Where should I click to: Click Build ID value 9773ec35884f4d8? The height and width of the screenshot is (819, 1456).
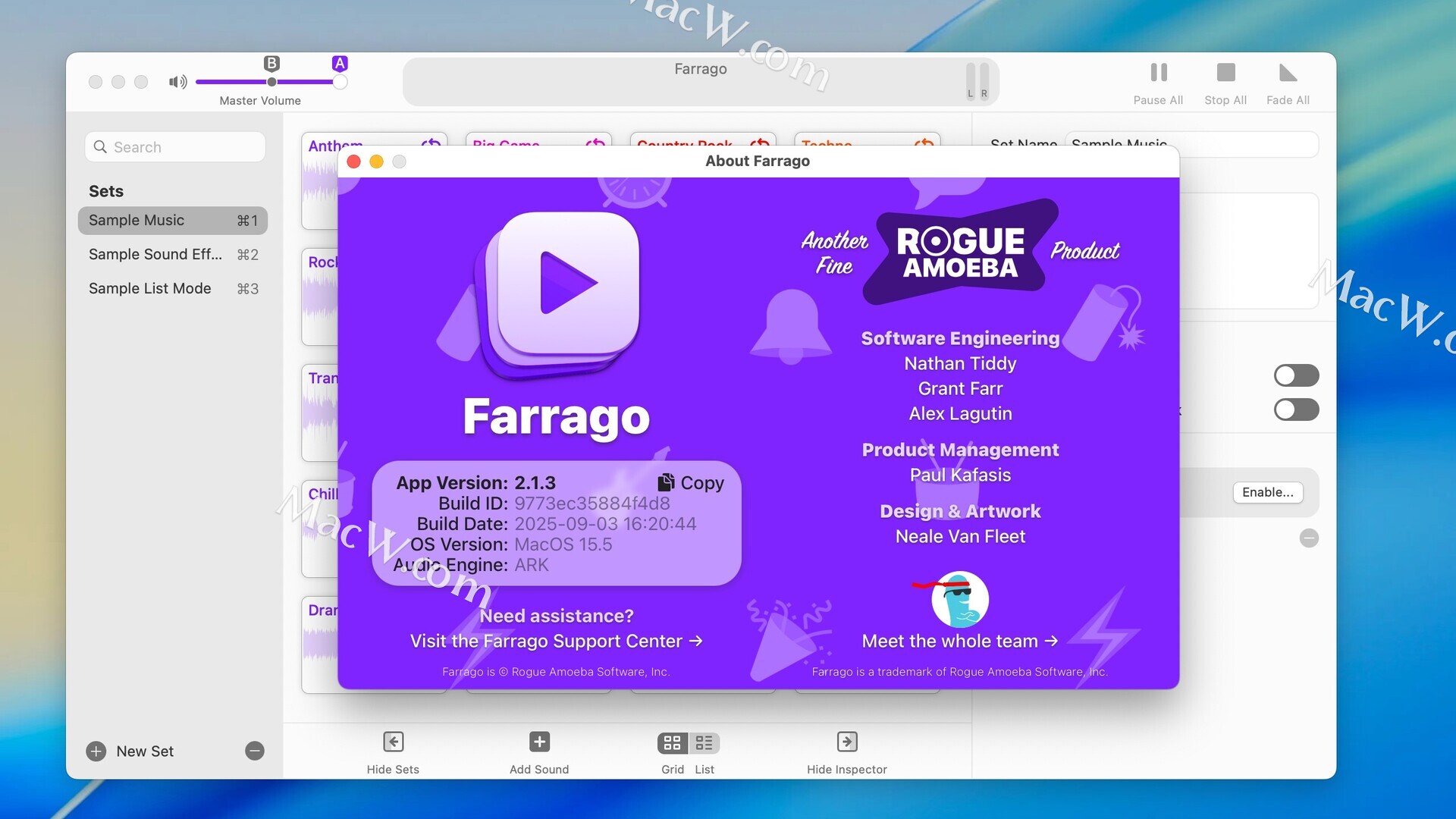click(592, 503)
